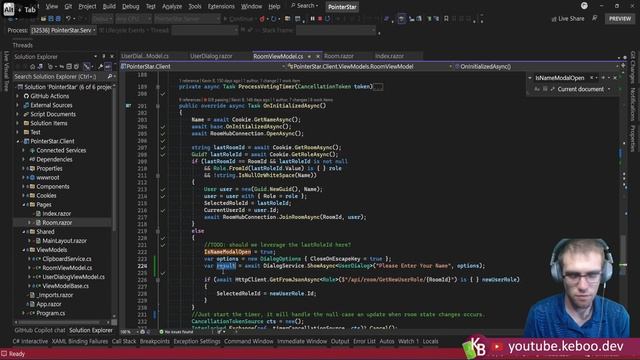
Task: Click the Continue debug button
Action: 238,19
